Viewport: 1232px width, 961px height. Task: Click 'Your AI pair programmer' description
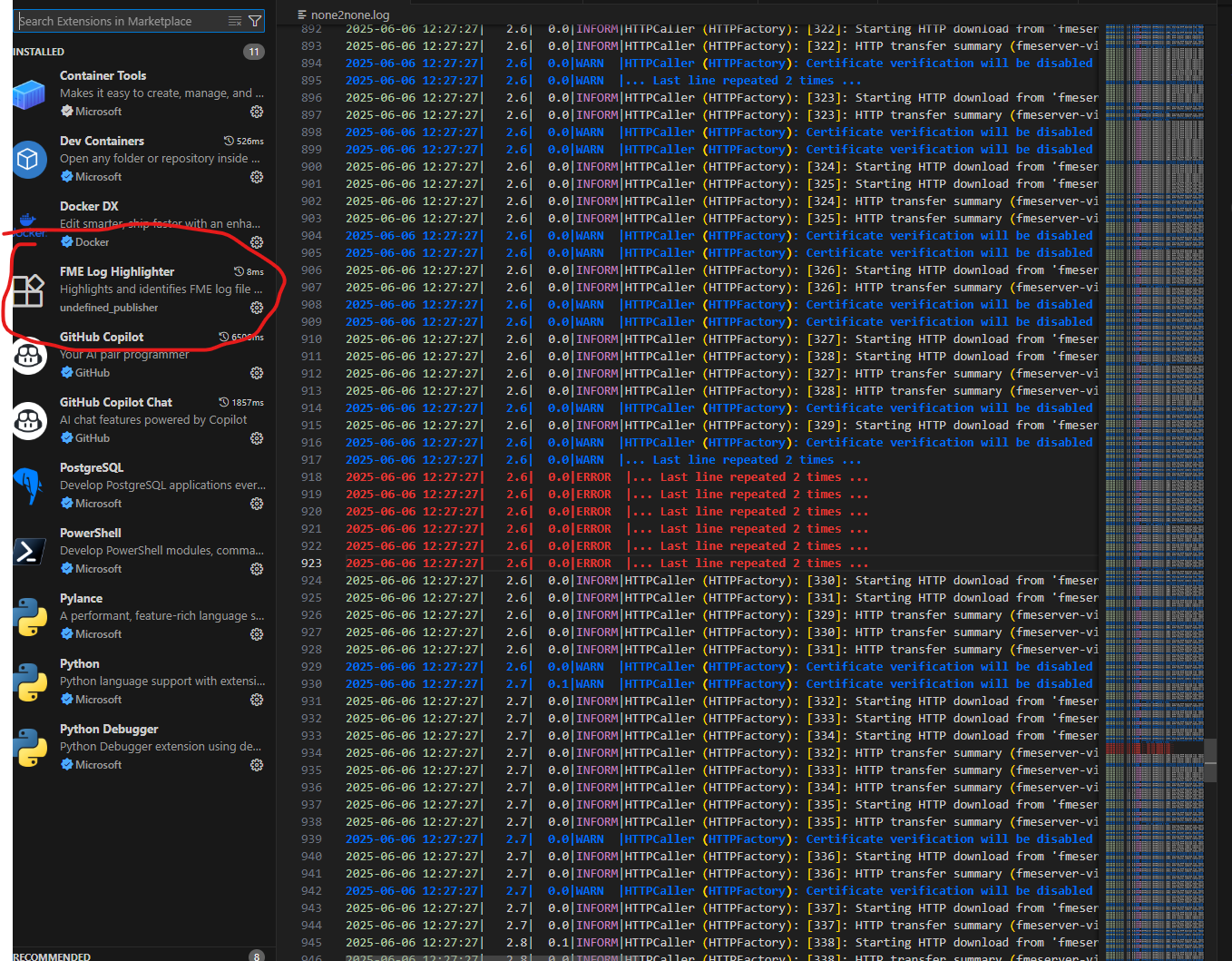[x=124, y=355]
